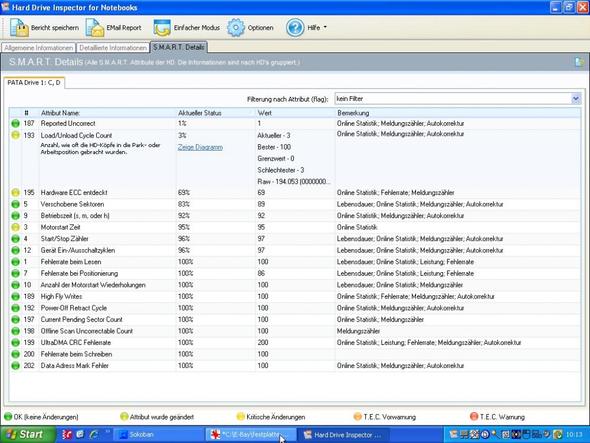Click the Raw - 194.053 value text
This screenshot has width=590, height=443.
pyautogui.click(x=294, y=181)
